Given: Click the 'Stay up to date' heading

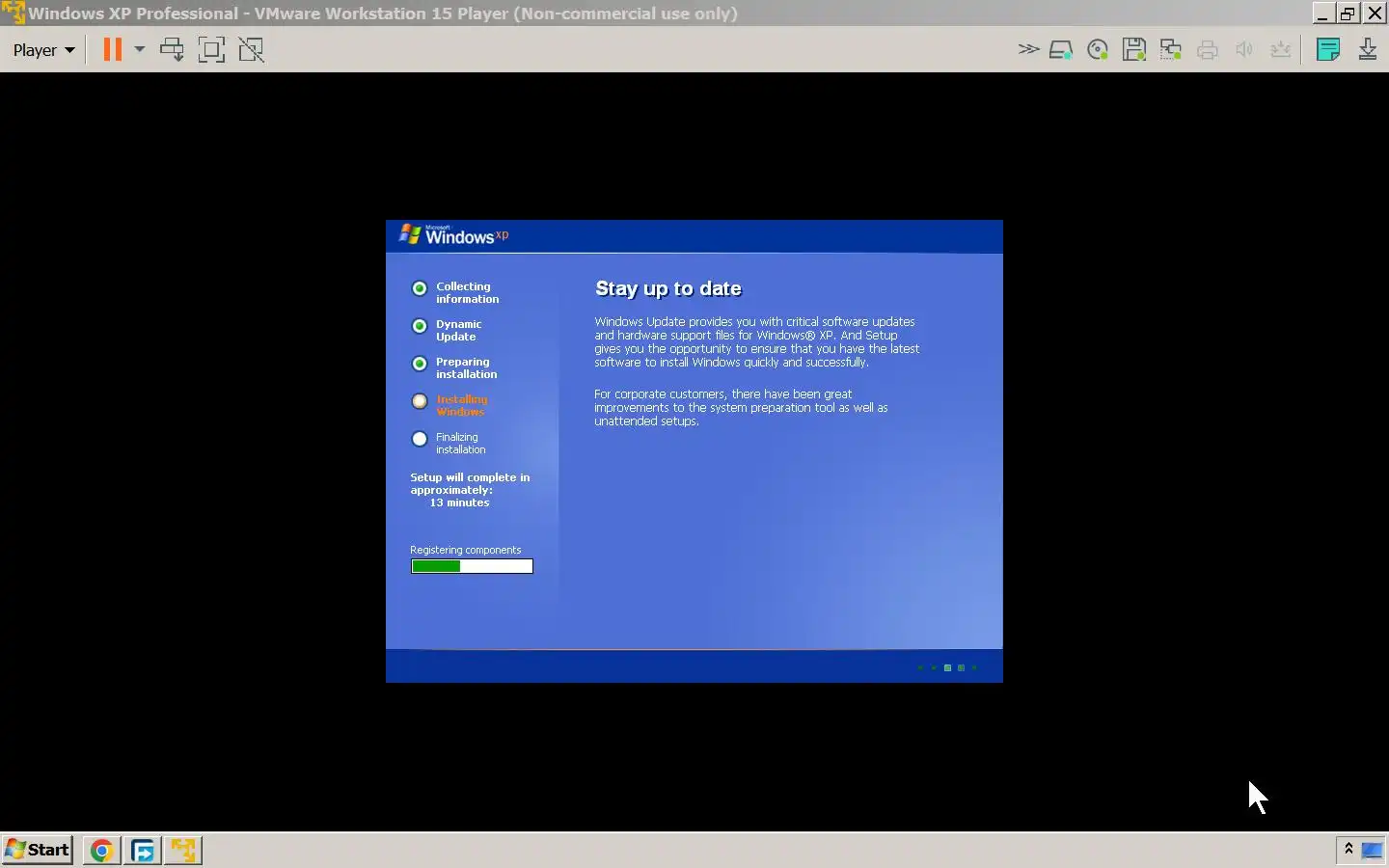Looking at the screenshot, I should pos(668,288).
